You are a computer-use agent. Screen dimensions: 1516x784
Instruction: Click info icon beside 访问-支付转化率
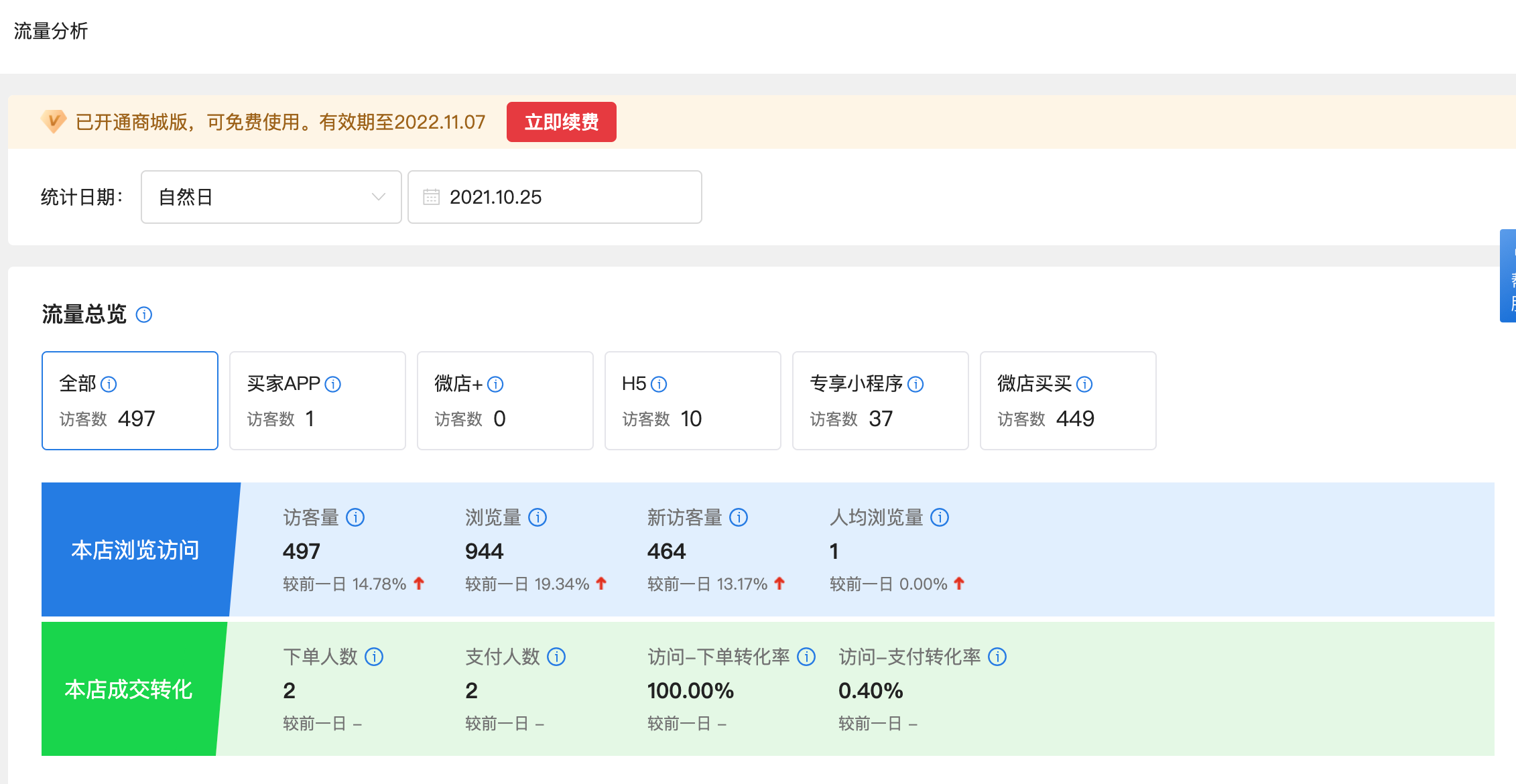(x=997, y=657)
